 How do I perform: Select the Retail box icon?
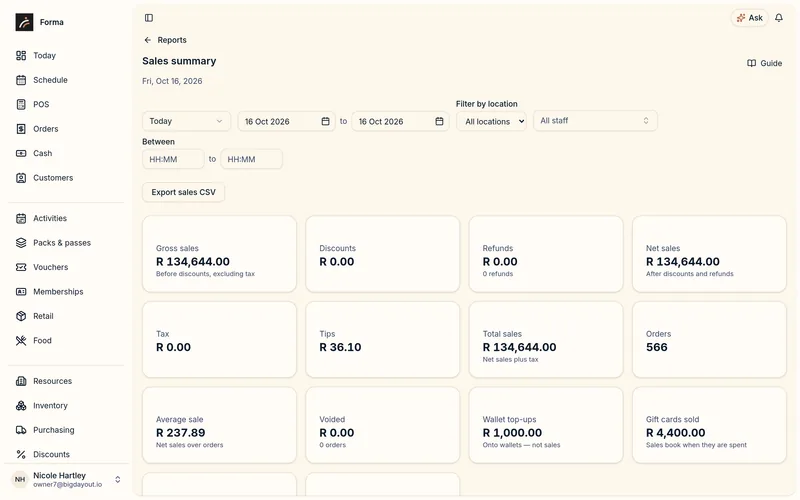21,316
